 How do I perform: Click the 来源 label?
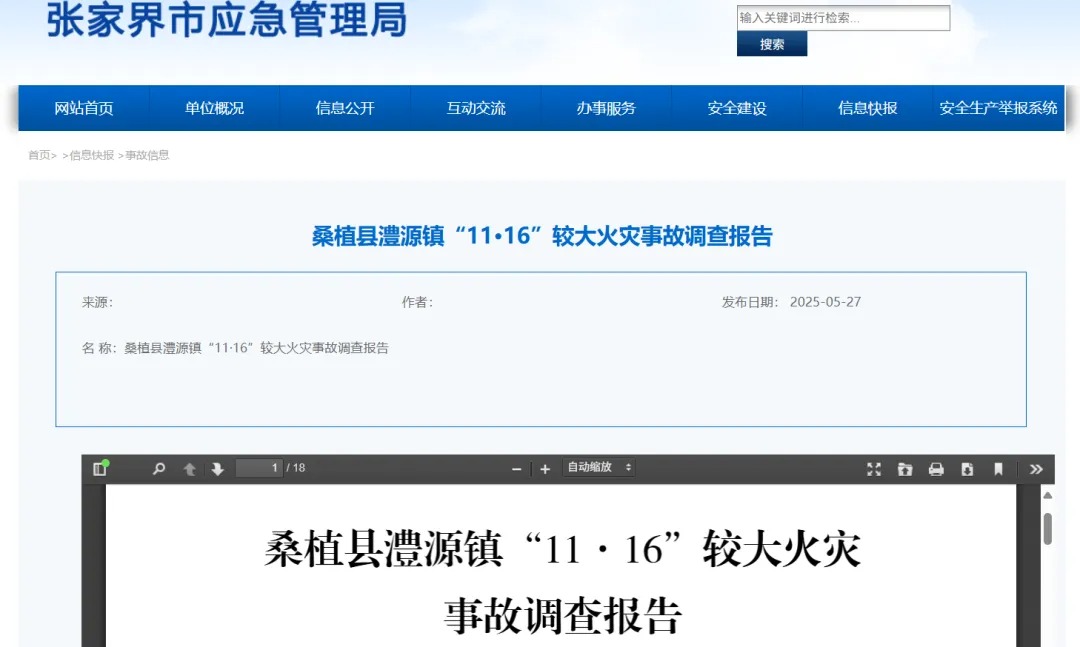(97, 302)
